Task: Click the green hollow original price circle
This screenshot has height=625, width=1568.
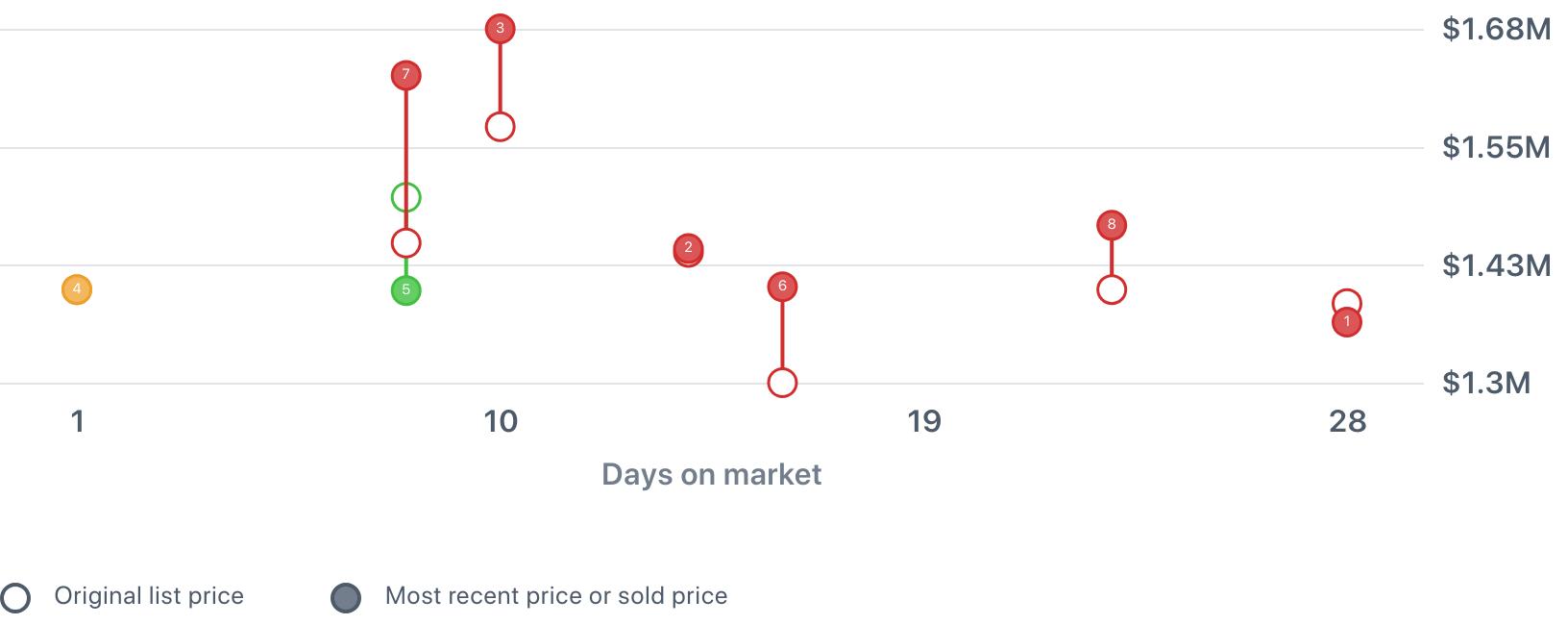Action: (x=405, y=198)
